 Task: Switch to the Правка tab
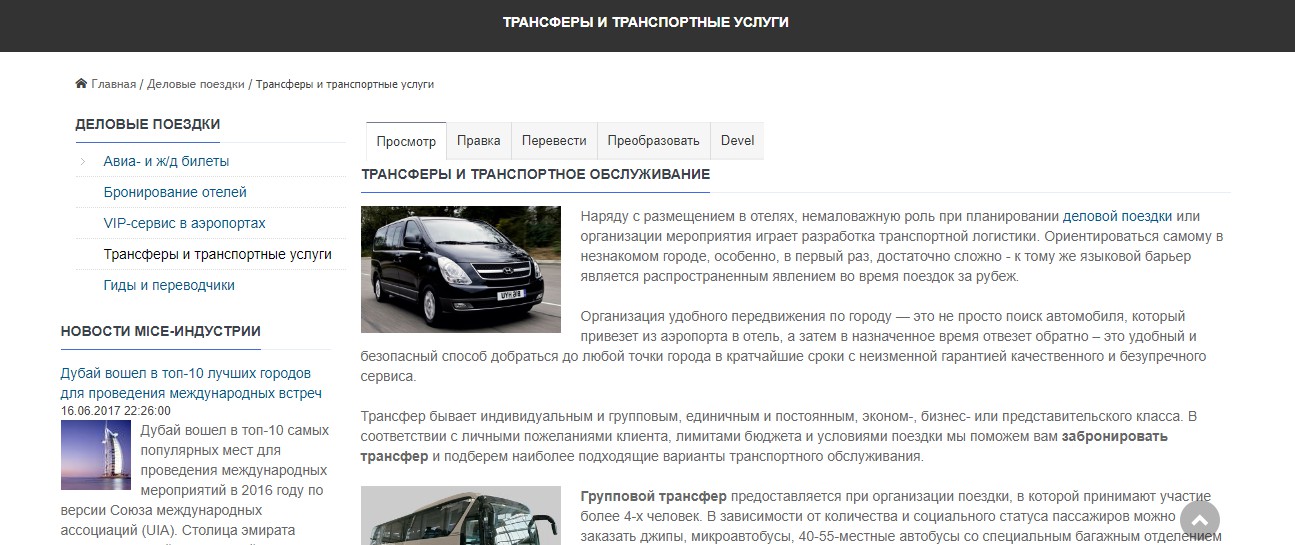pos(479,141)
